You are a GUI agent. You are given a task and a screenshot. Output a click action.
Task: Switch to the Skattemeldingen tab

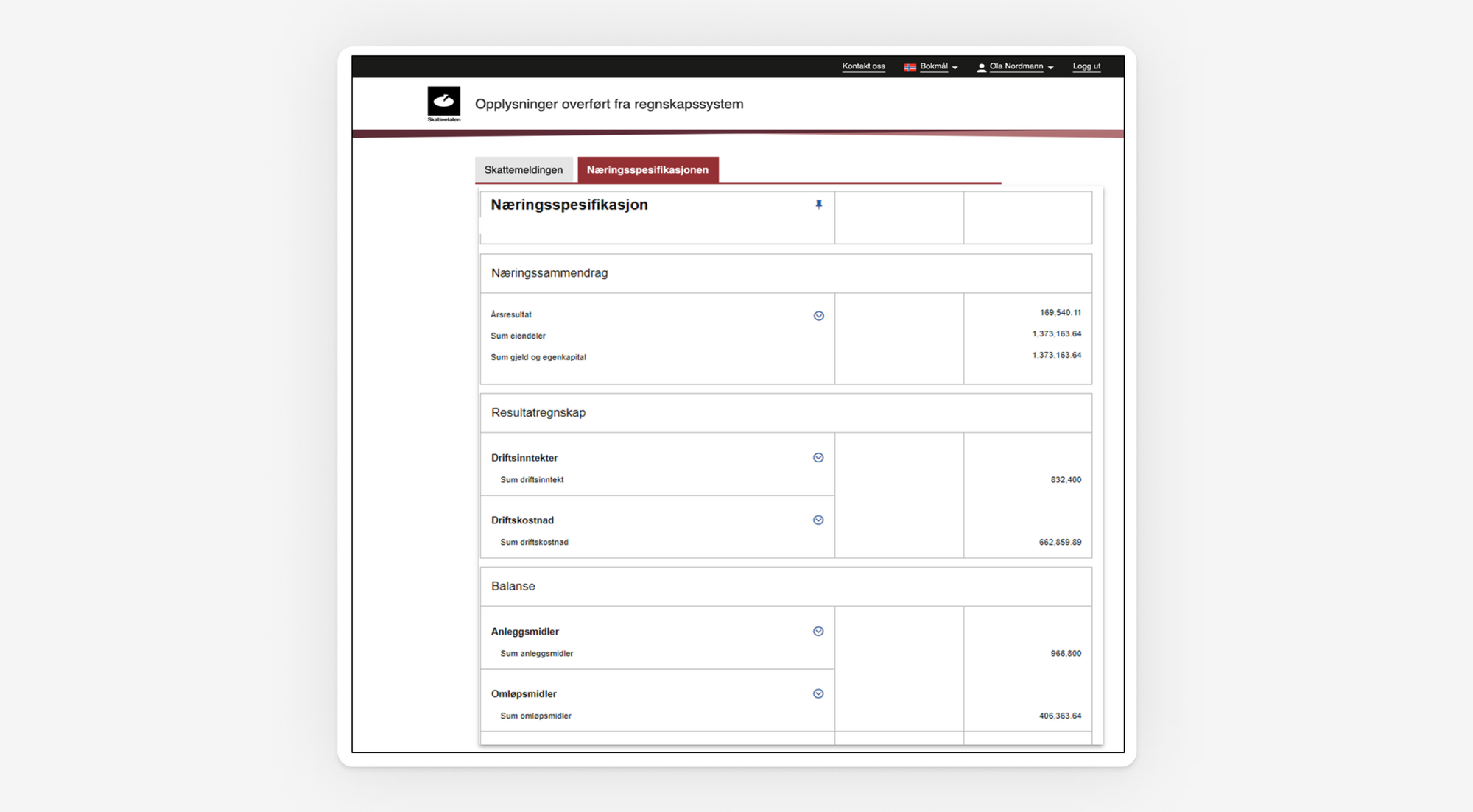click(524, 170)
